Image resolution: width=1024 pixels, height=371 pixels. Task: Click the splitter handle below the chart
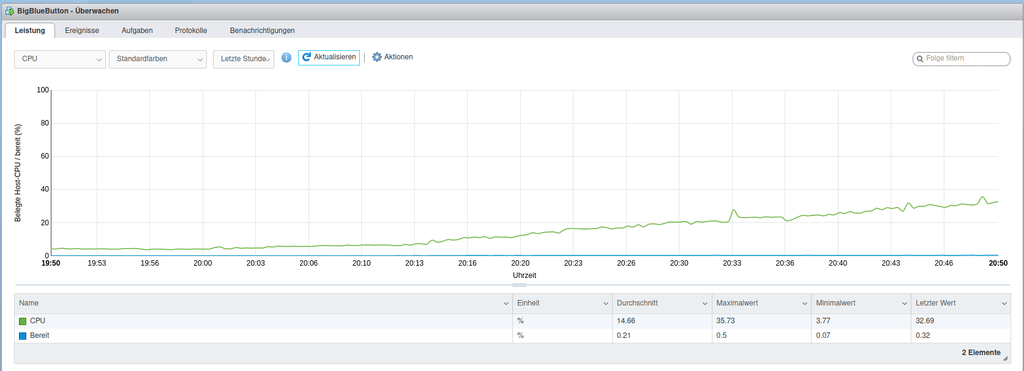pos(519,285)
